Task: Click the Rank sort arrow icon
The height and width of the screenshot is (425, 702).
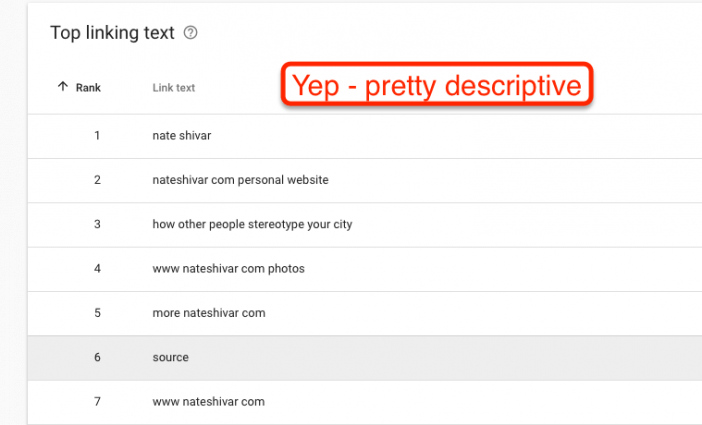Action: pos(63,86)
